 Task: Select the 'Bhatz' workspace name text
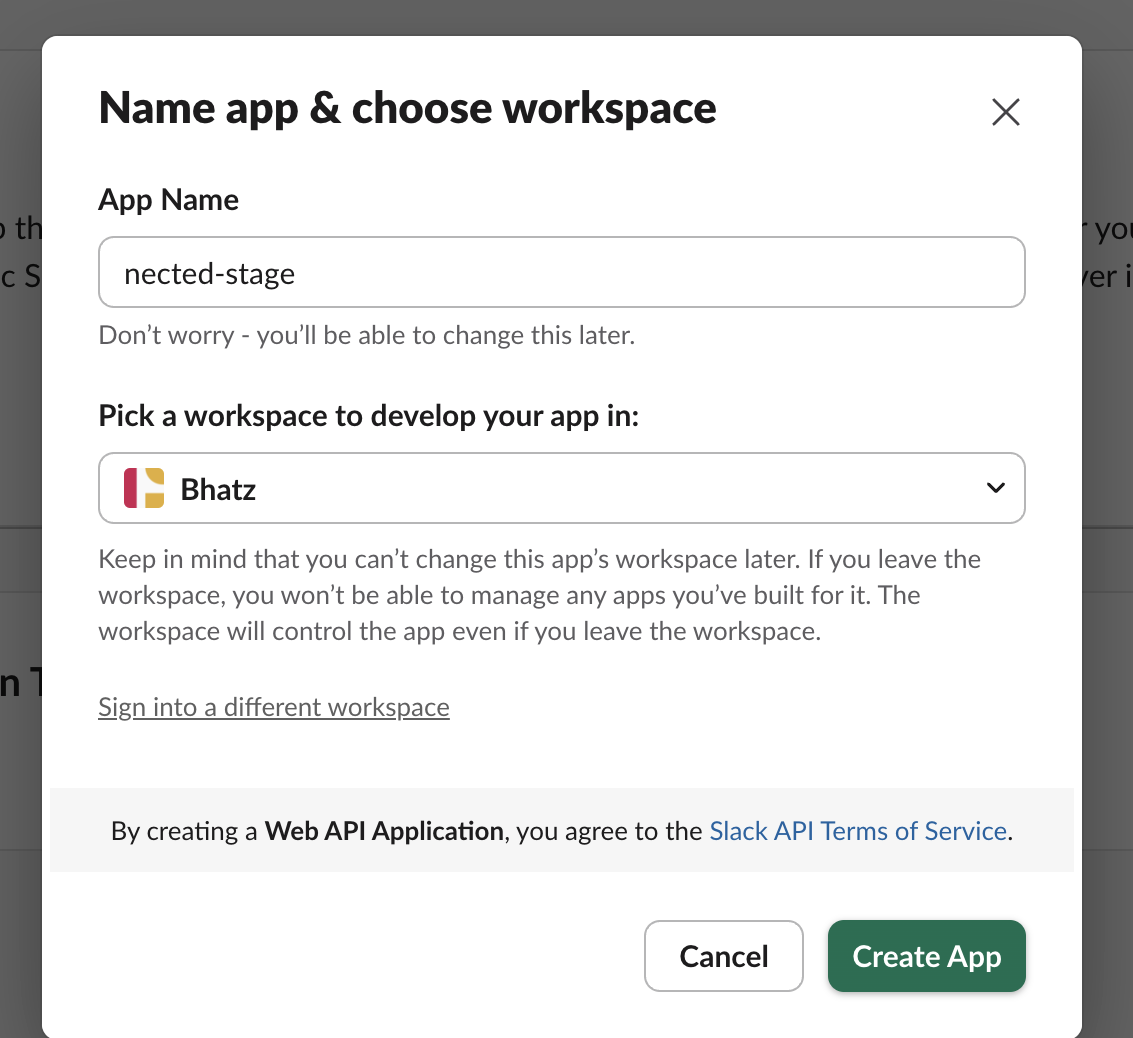point(218,489)
